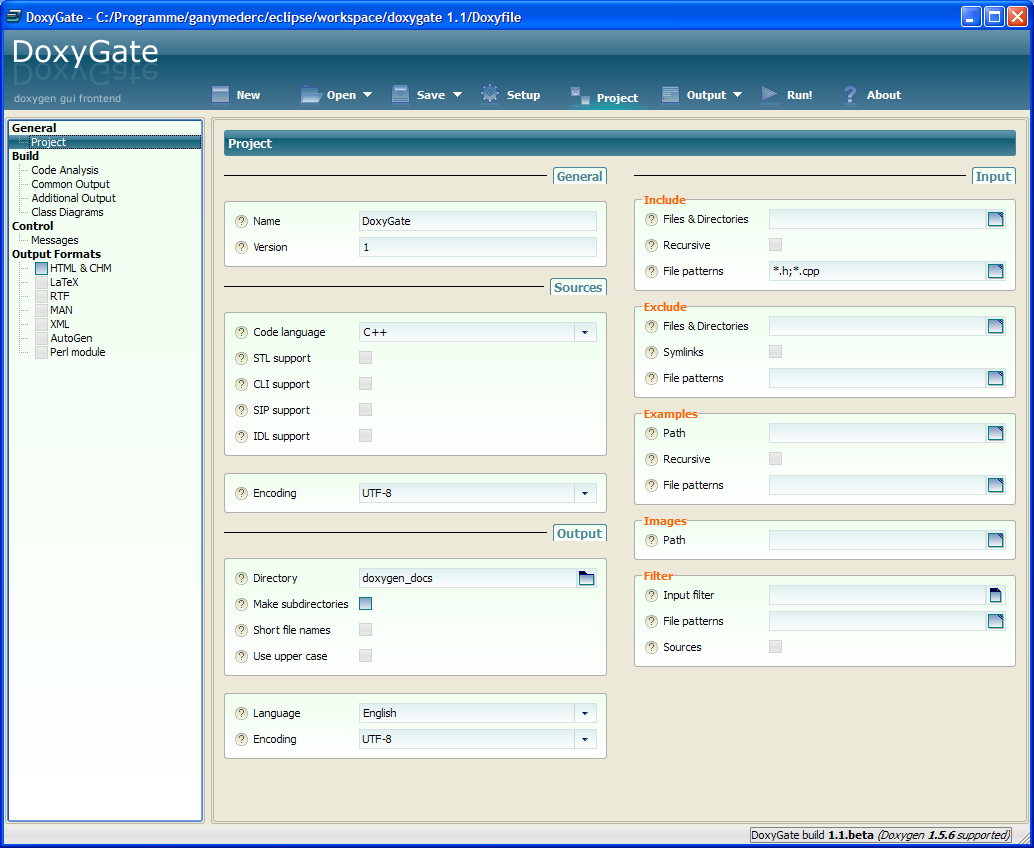
Task: Enable IDL support checkbox
Action: [x=365, y=435]
